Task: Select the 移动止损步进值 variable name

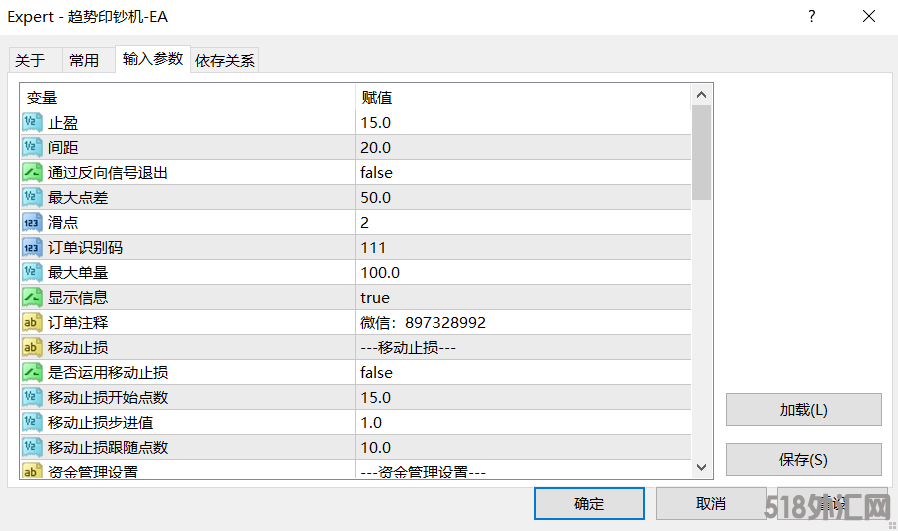Action: click(100, 423)
